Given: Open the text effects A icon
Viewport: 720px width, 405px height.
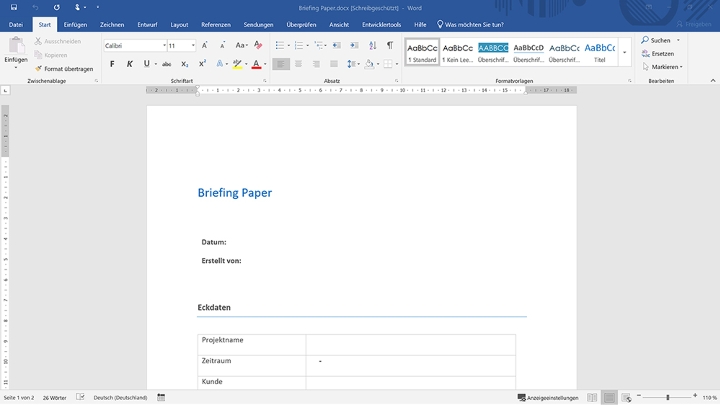Looking at the screenshot, I should coord(219,64).
